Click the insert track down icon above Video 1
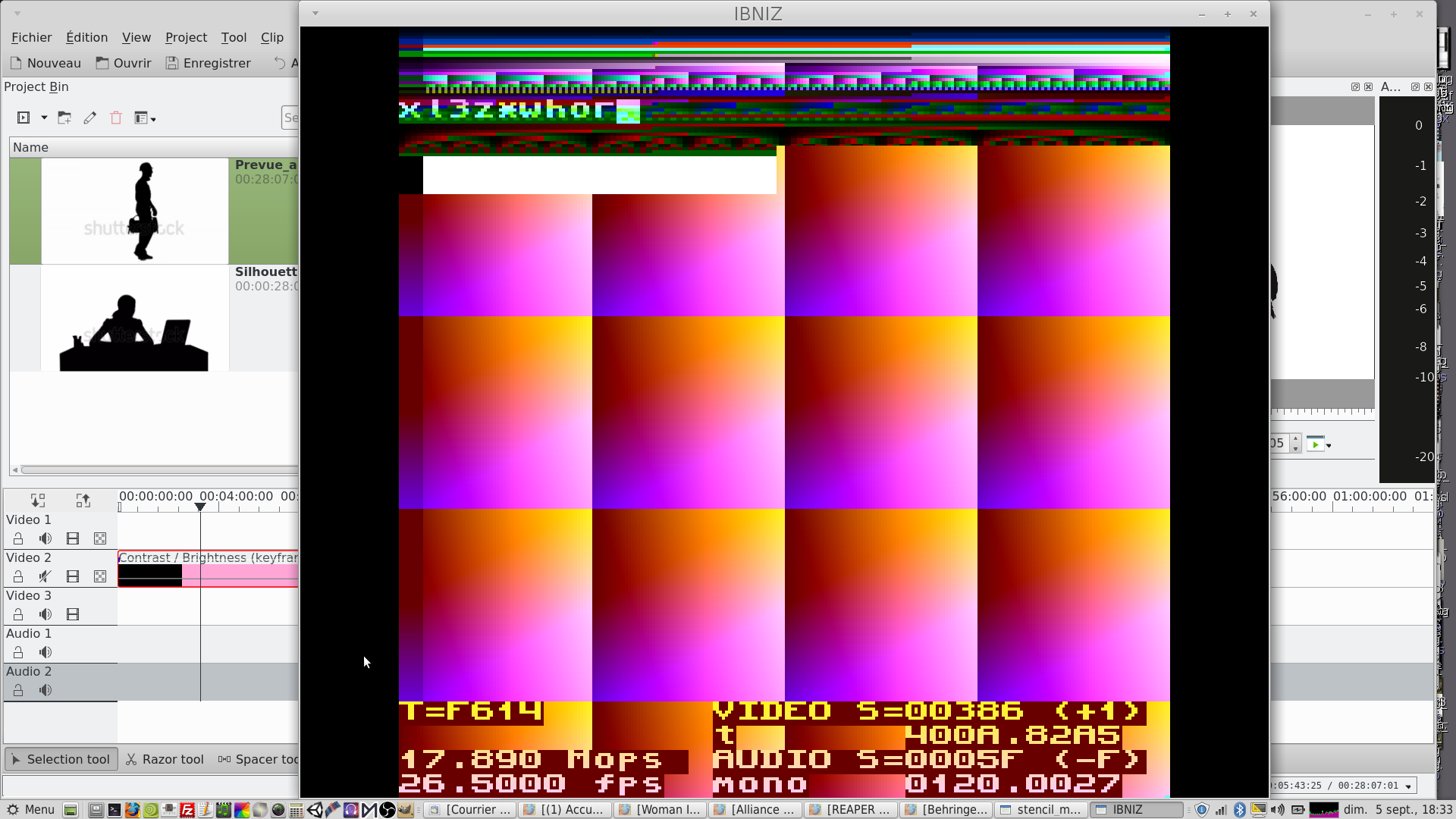 point(38,500)
